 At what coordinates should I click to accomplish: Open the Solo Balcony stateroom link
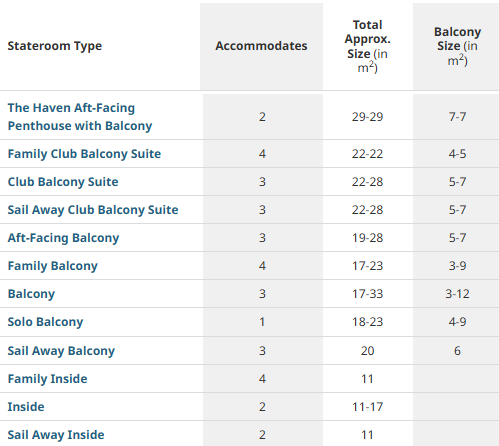click(45, 322)
